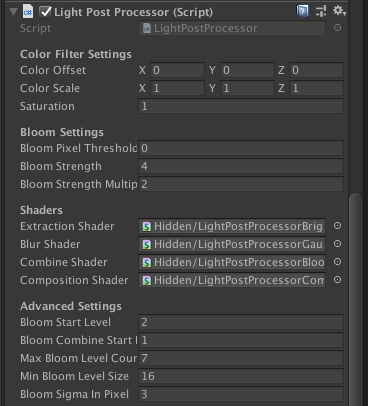Open object picker for Composition Shader
368x406 pixels.
click(337, 280)
